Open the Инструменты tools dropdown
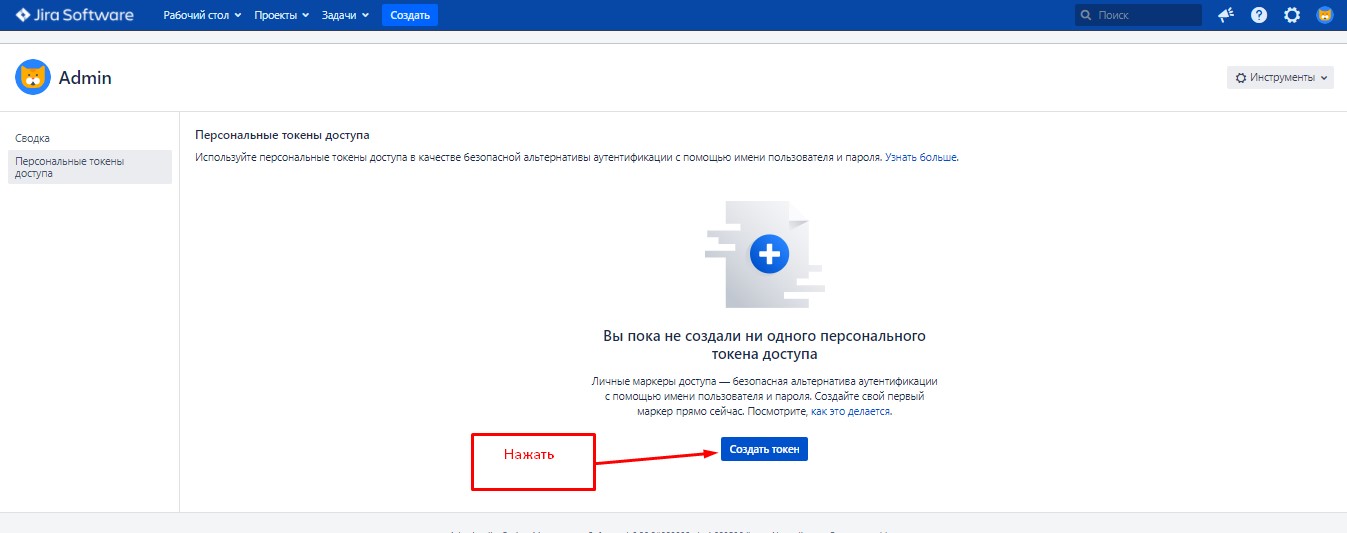 1280,78
